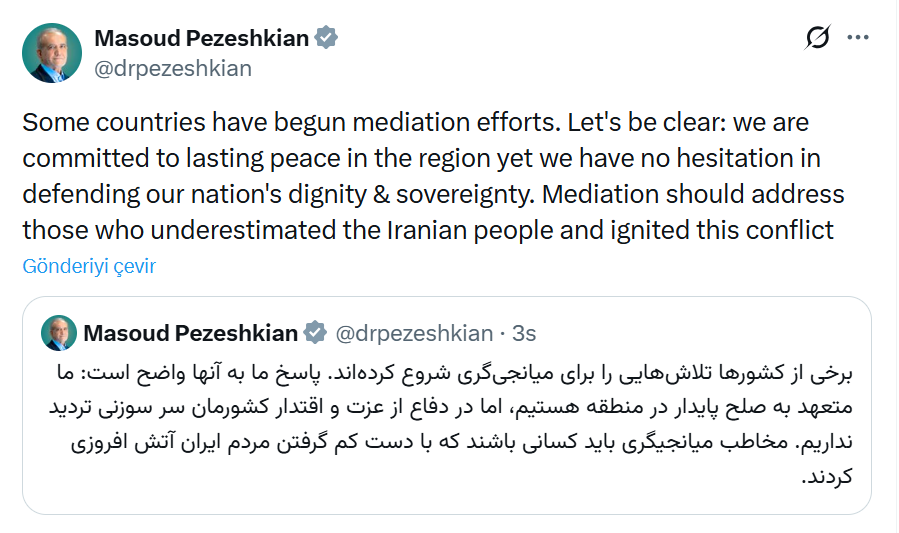This screenshot has height=533, width=899.
Task: Click the small avatar in the quoted post
Action: pyautogui.click(x=59, y=333)
